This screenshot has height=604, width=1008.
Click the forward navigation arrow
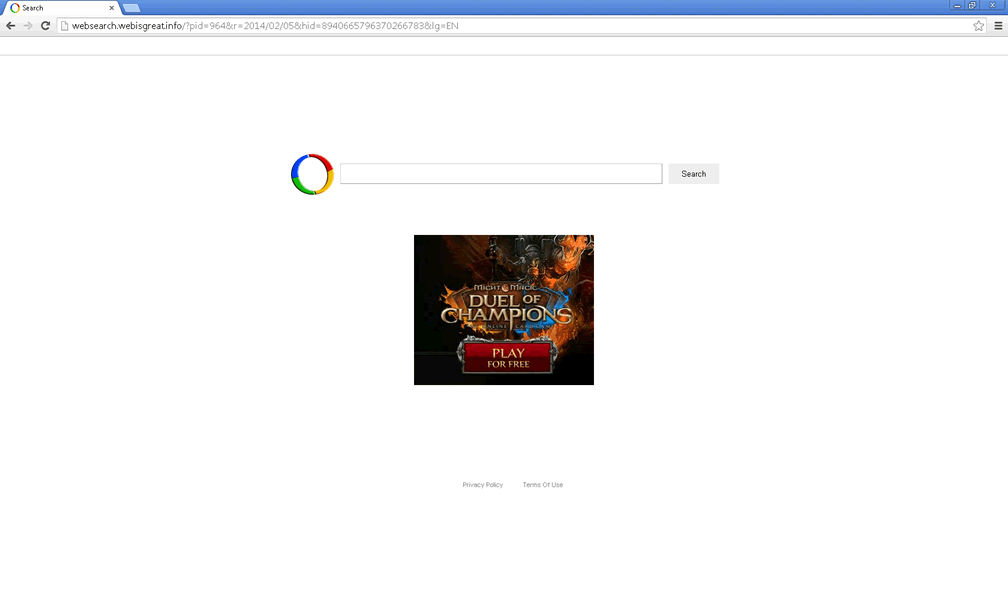28,26
